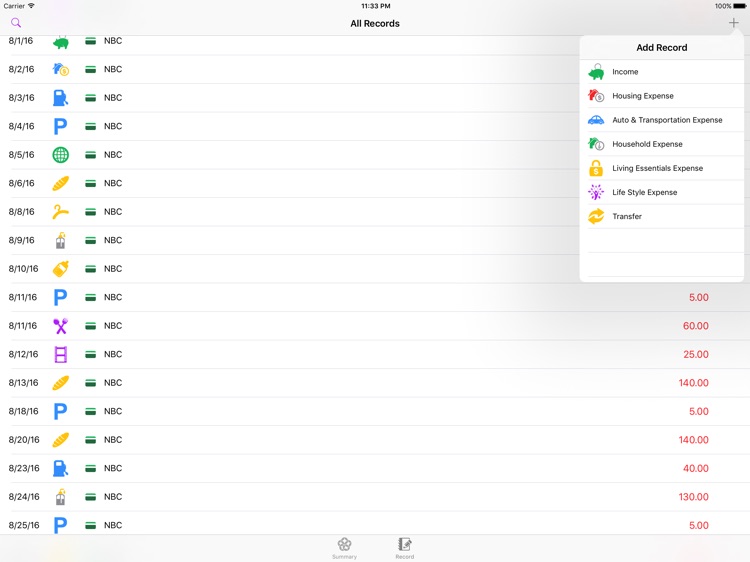
Task: Click soap dispenser icon on 8/24/16
Action: [x=60, y=496]
